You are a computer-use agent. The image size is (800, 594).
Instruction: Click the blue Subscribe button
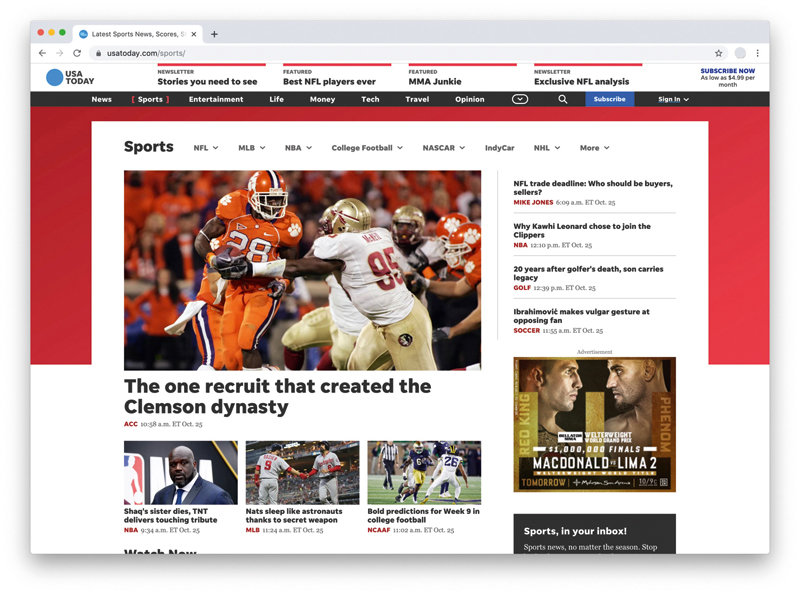[610, 99]
